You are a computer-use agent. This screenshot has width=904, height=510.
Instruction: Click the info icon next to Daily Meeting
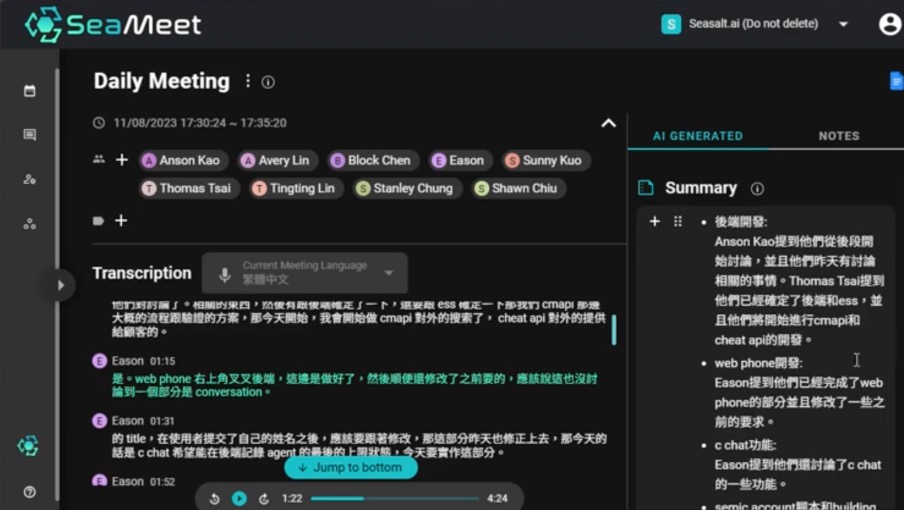point(268,82)
